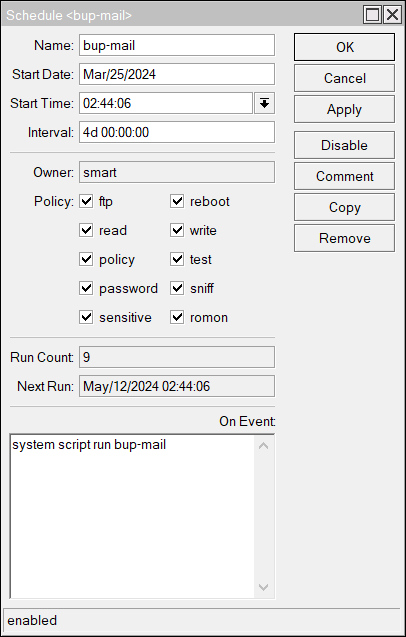Add a Comment to the schedule
The width and height of the screenshot is (406, 637).
pyautogui.click(x=344, y=176)
